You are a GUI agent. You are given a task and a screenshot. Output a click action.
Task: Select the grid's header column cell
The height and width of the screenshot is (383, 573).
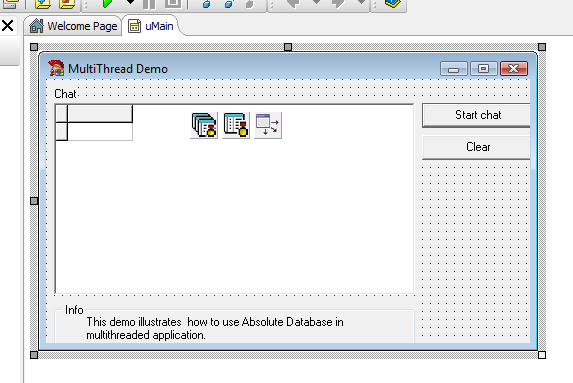(x=100, y=113)
